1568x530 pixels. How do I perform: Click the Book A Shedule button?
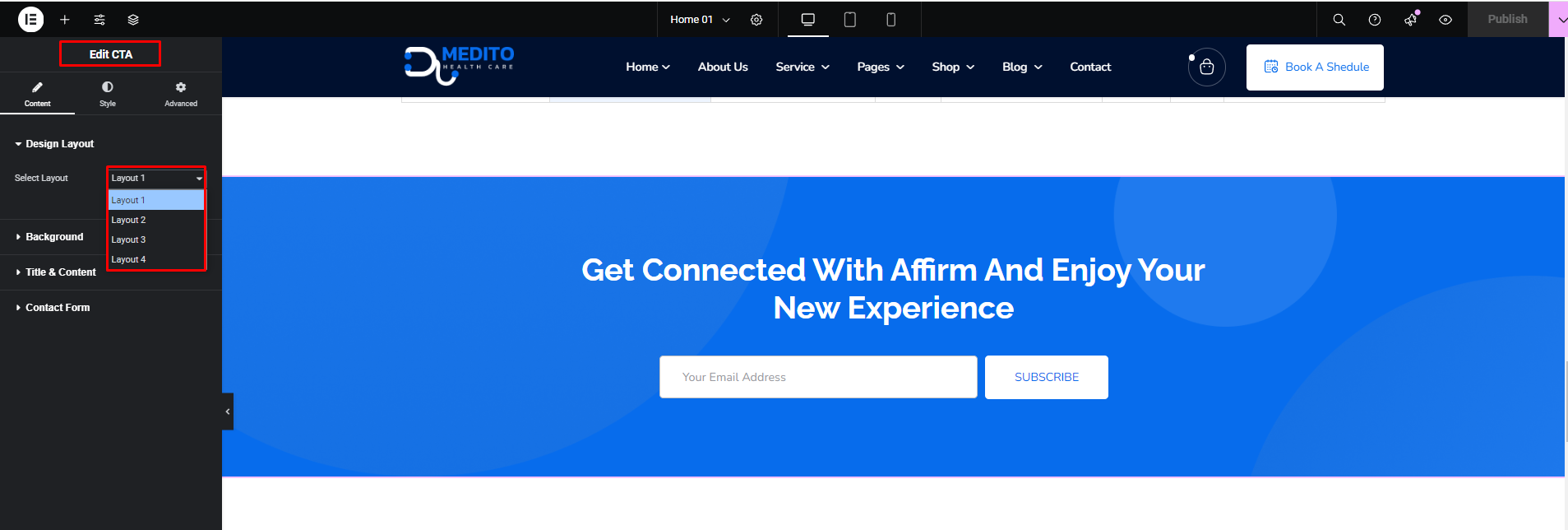point(1314,67)
